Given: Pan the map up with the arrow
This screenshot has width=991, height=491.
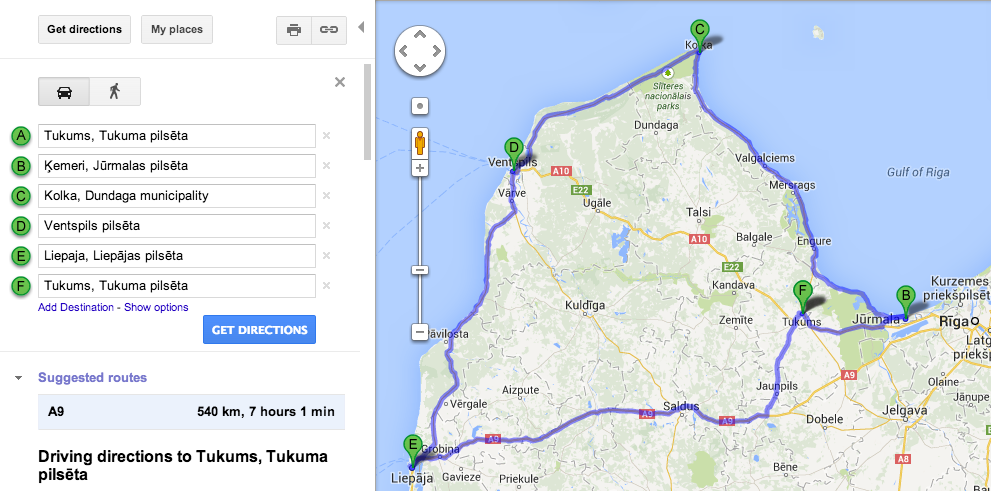Looking at the screenshot, I should point(420,35).
